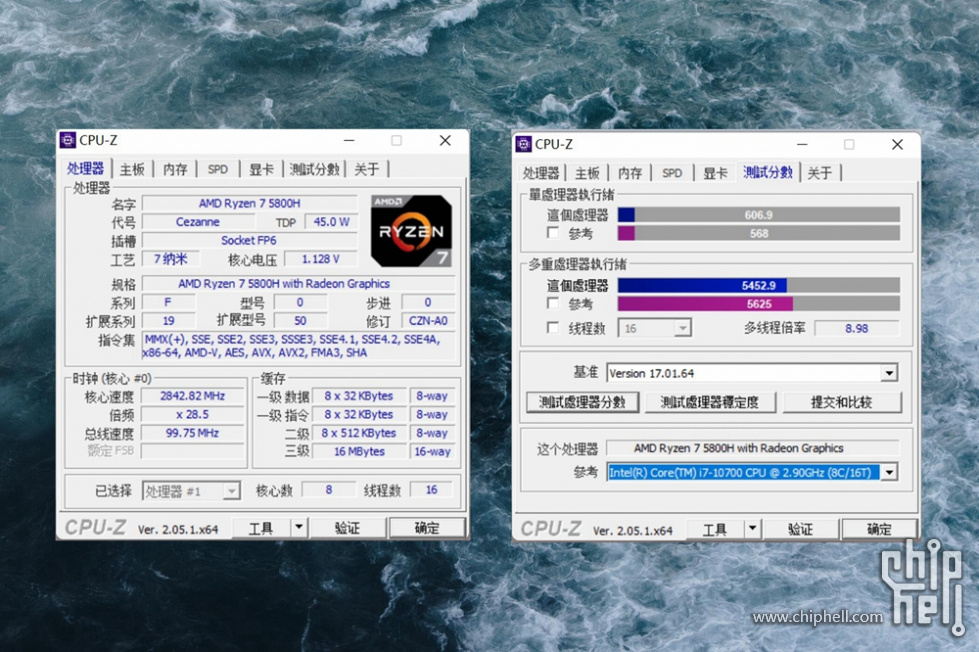Viewport: 979px width, 652px height.
Task: Enable multi-thread 參考 checkbox
Action: (553, 304)
